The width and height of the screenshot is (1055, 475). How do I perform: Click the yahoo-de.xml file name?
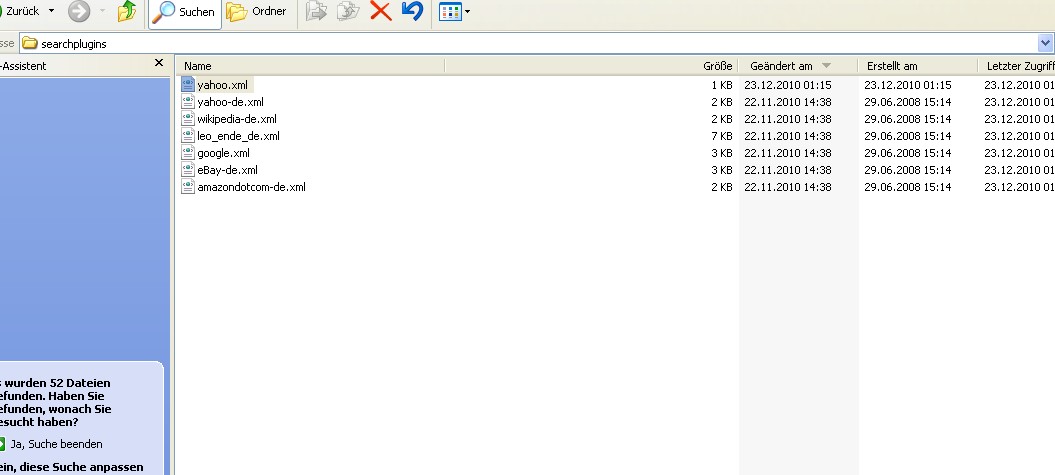point(230,102)
